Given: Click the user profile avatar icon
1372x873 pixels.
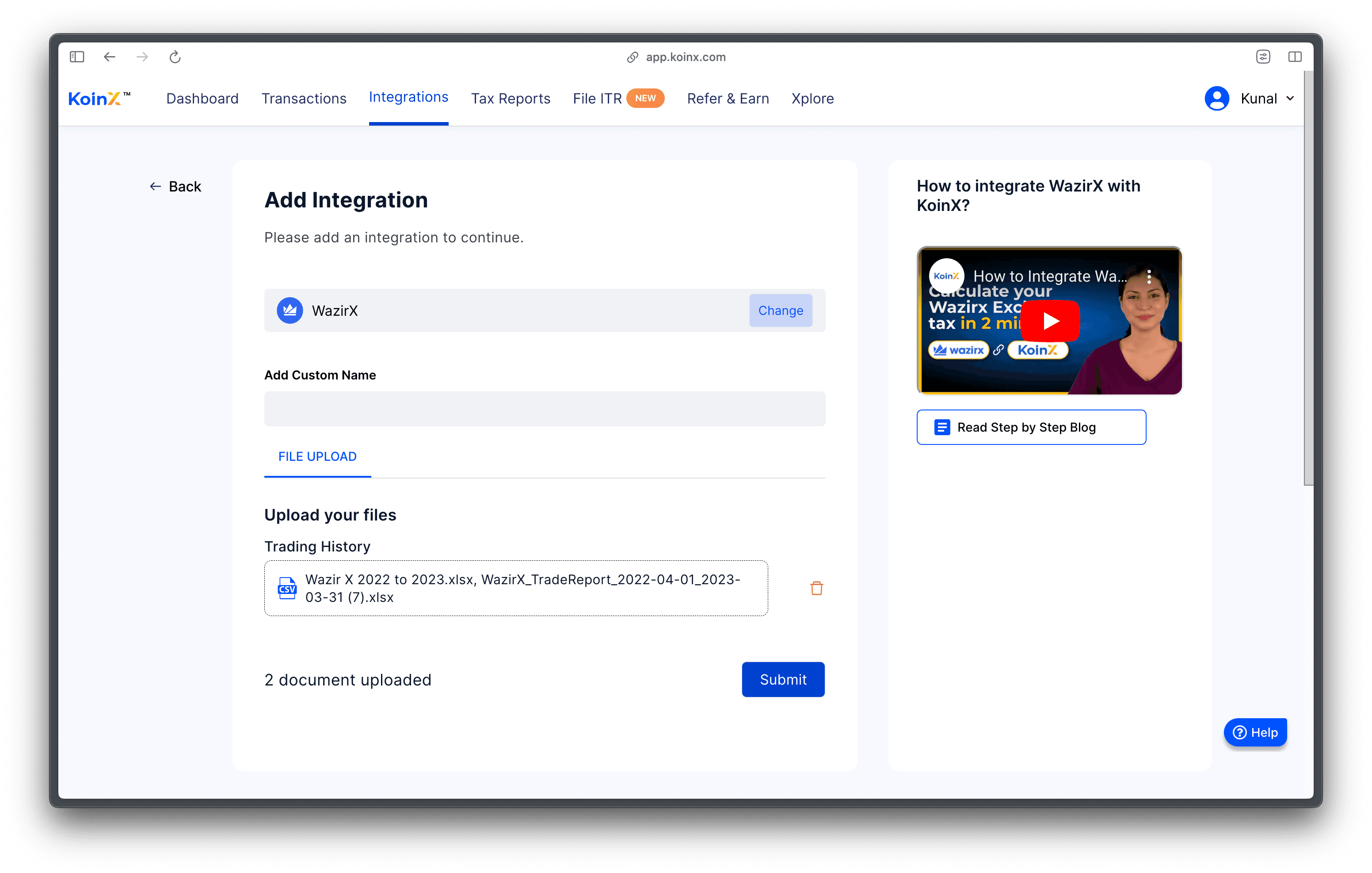Looking at the screenshot, I should (1216, 99).
